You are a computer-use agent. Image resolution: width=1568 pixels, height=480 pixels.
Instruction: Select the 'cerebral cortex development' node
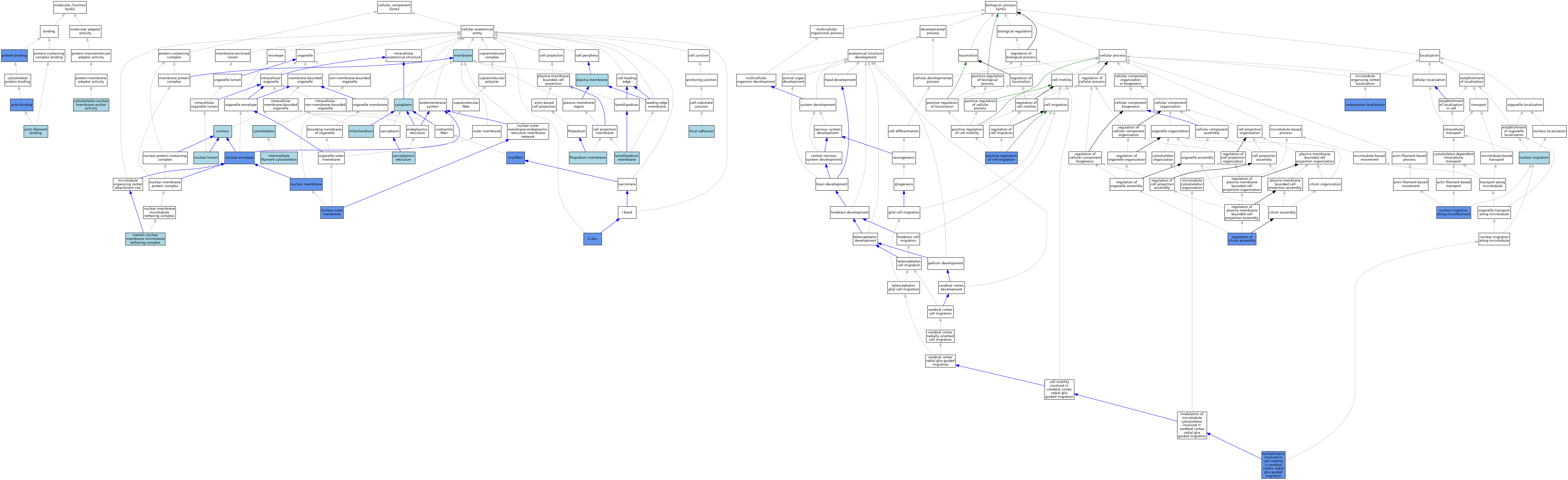pos(951,287)
